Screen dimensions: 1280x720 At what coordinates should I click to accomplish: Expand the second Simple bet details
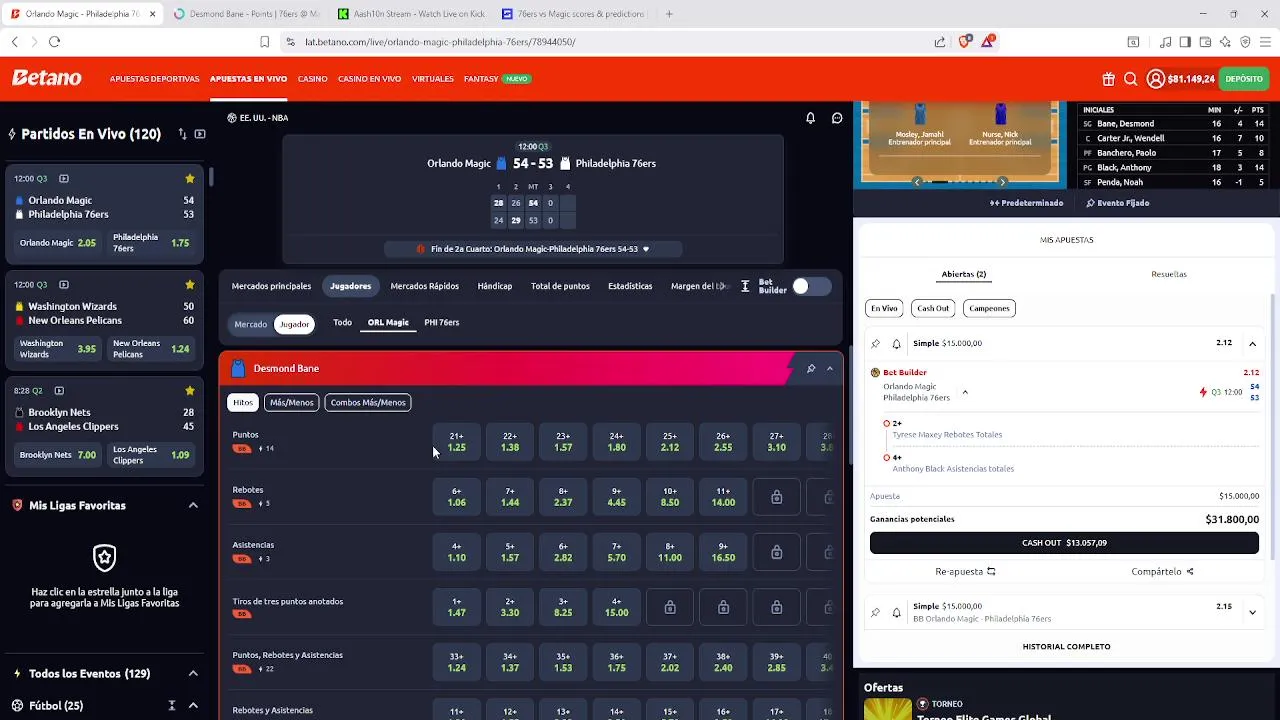[1252, 612]
